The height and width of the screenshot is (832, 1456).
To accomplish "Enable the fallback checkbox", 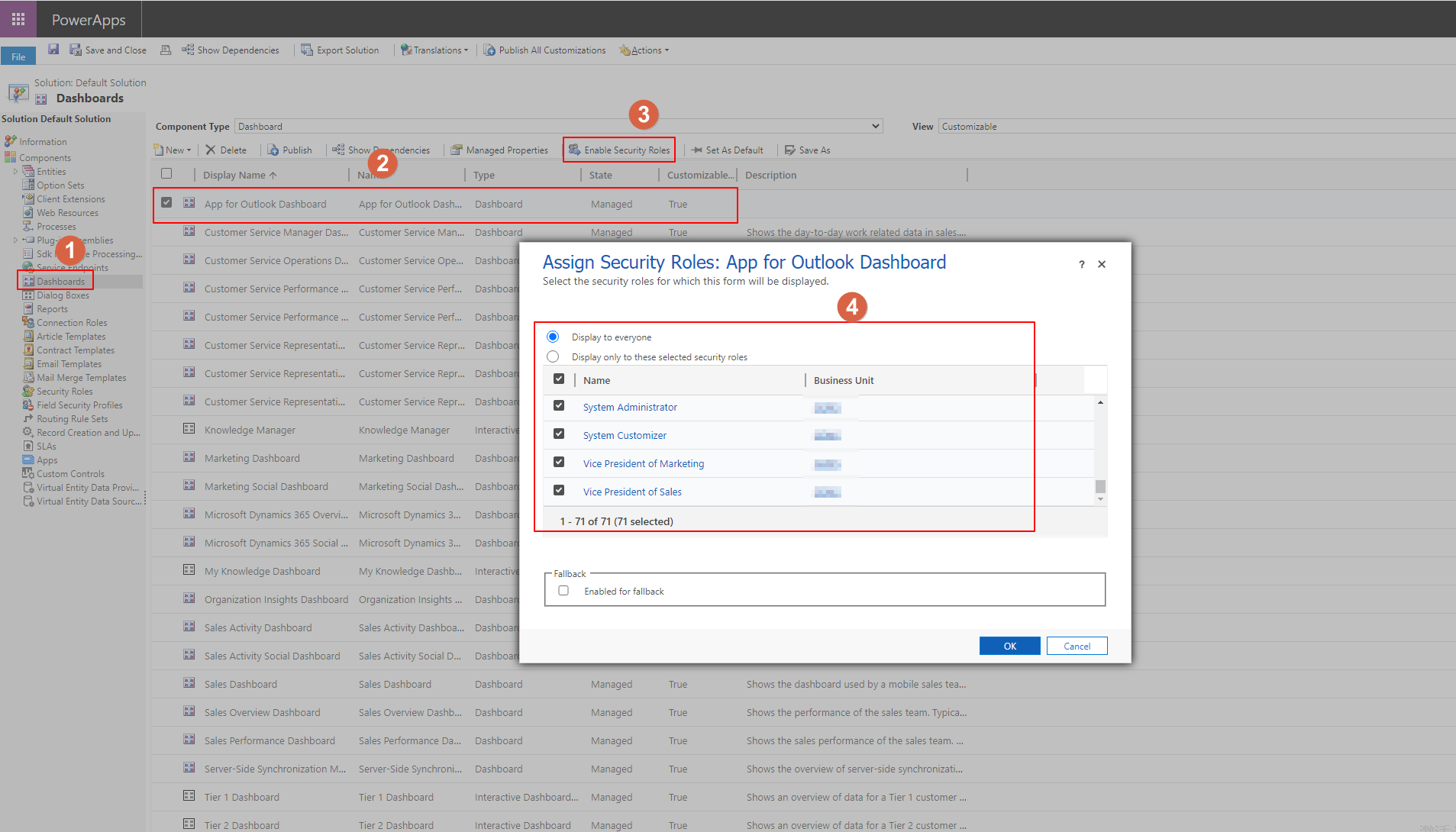I will 563,590.
